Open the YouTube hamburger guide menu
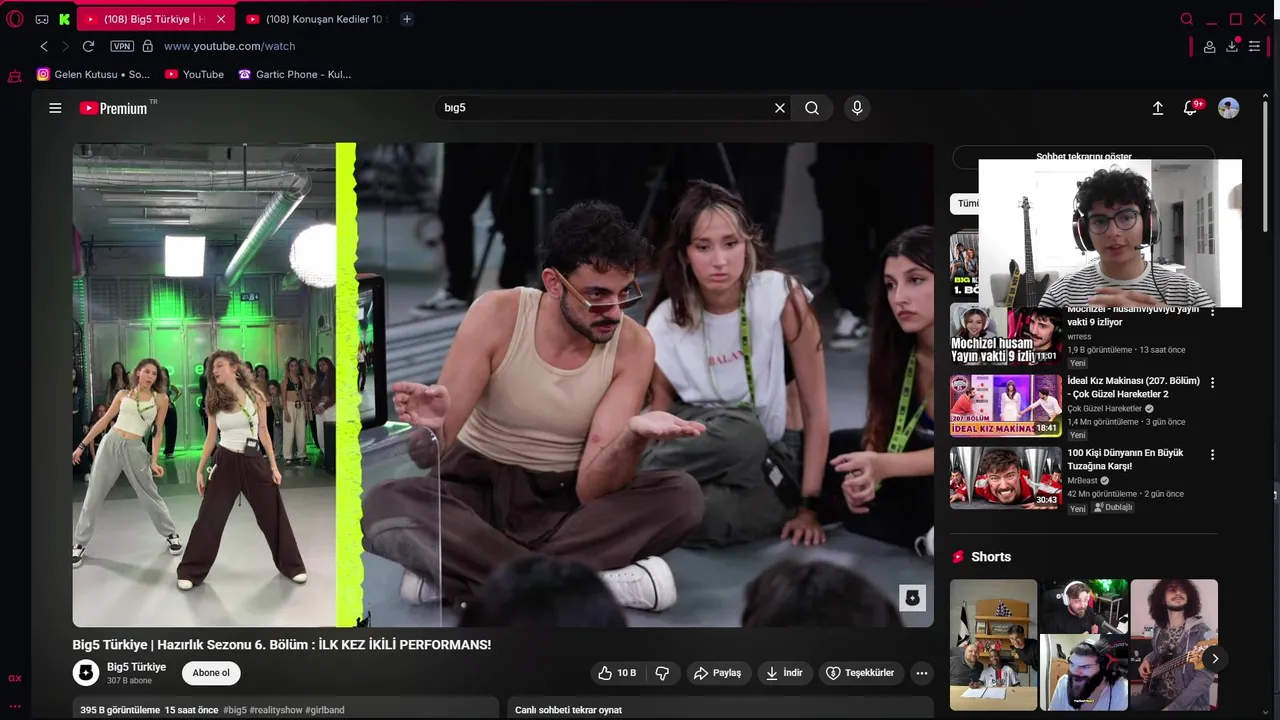Screen dimensions: 1280x720 coord(55,108)
